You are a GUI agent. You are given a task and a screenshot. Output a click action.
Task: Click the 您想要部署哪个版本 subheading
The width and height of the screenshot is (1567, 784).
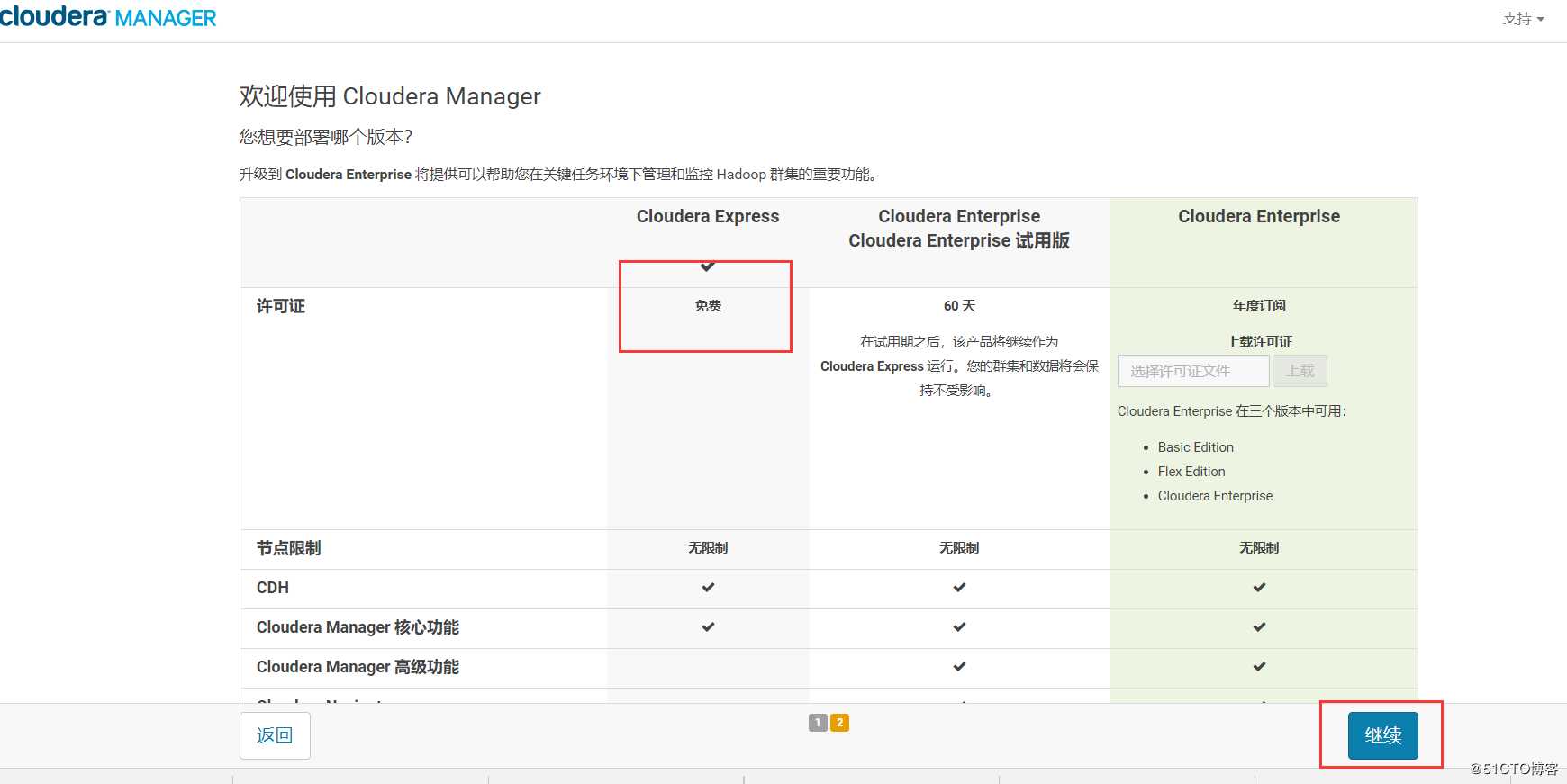326,137
